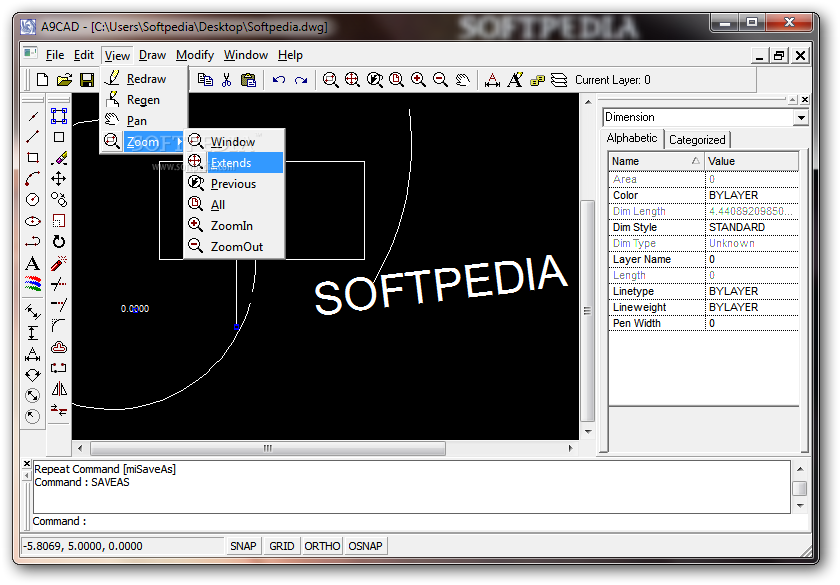Toggle SNAP mode in status bar
Image resolution: width=840 pixels, height=585 pixels.
click(x=243, y=546)
